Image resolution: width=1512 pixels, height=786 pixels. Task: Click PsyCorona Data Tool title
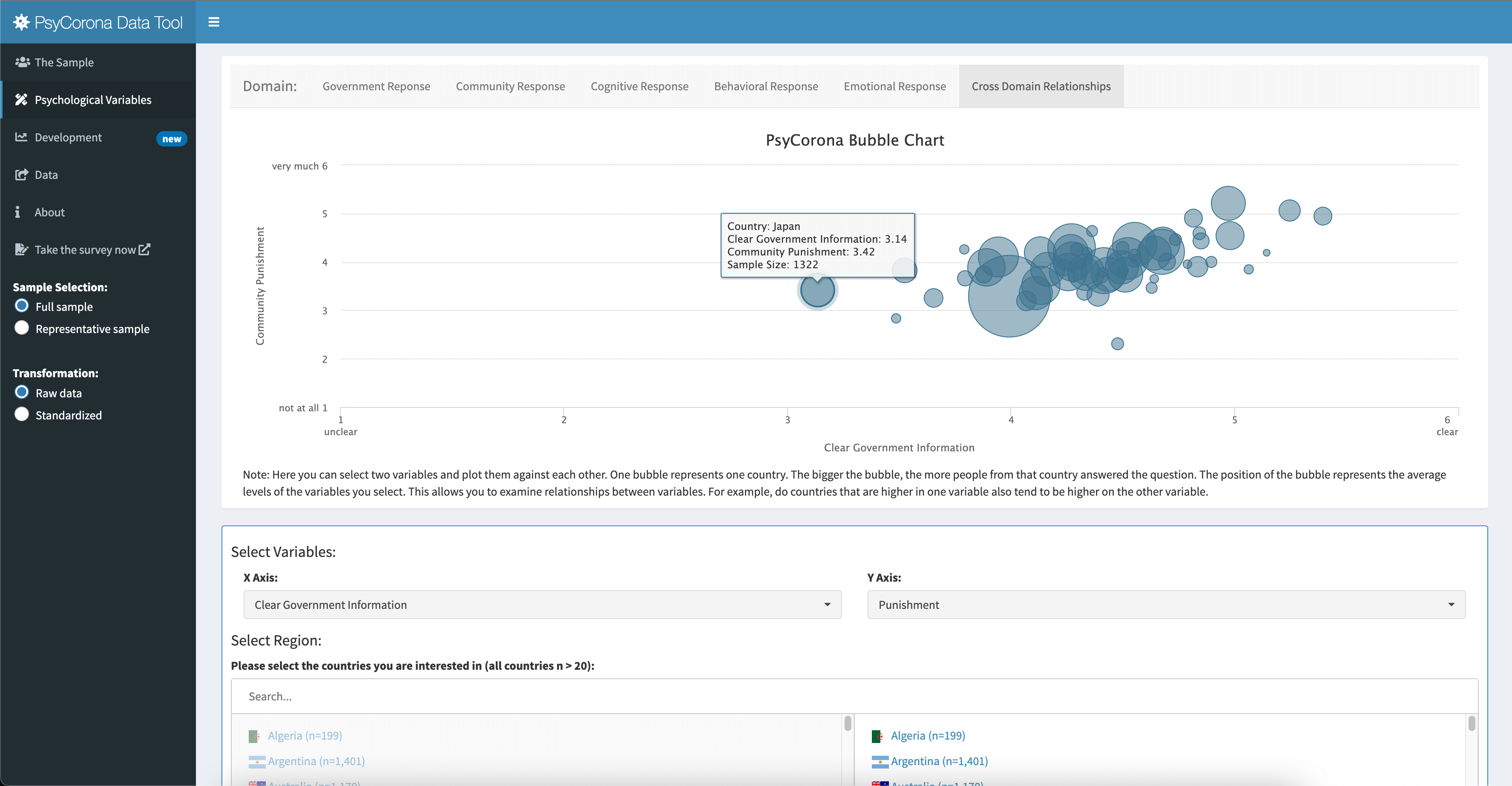click(109, 22)
